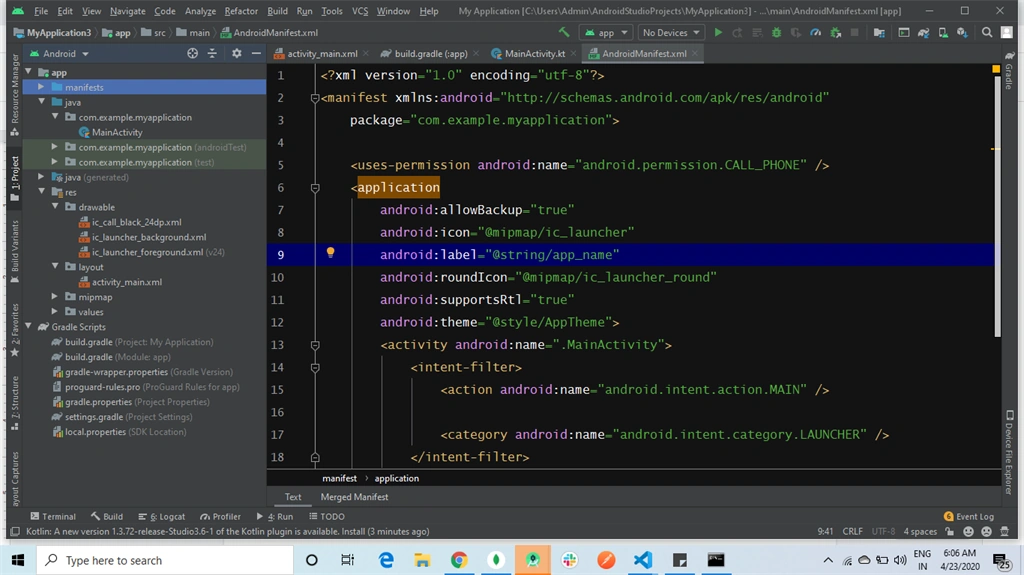Open the Analyze menu
Image resolution: width=1024 pixels, height=575 pixels.
[x=200, y=11]
